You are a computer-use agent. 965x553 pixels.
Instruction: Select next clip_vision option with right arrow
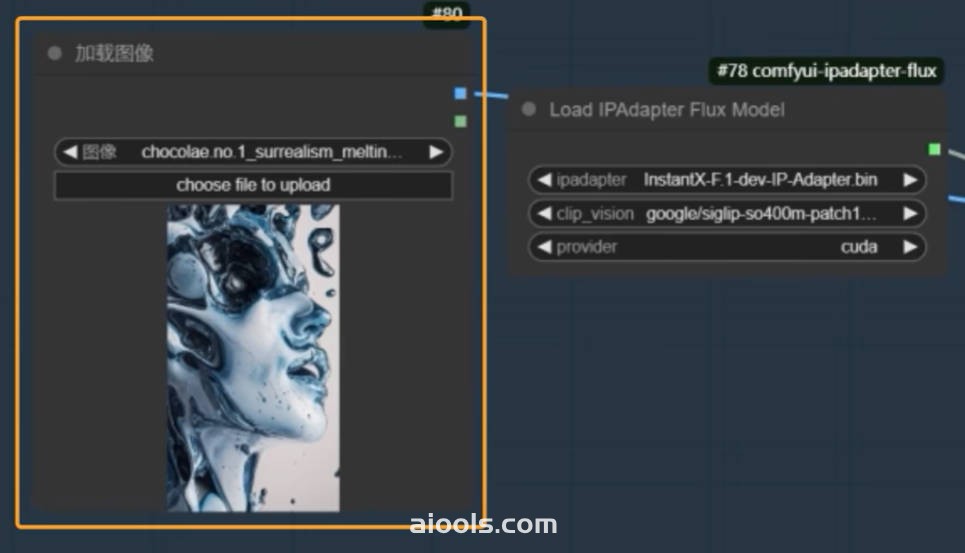coord(910,213)
